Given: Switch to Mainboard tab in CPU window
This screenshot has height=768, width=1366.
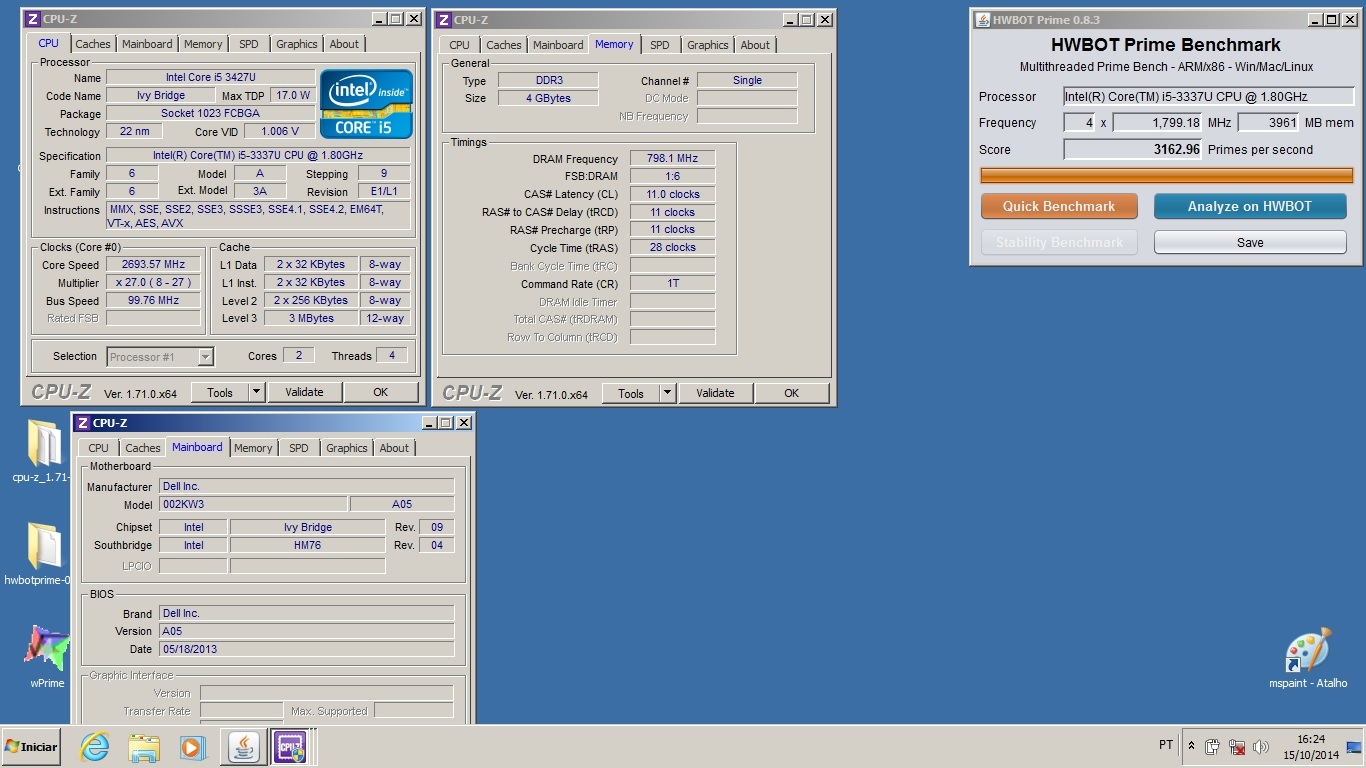Looking at the screenshot, I should pos(147,44).
